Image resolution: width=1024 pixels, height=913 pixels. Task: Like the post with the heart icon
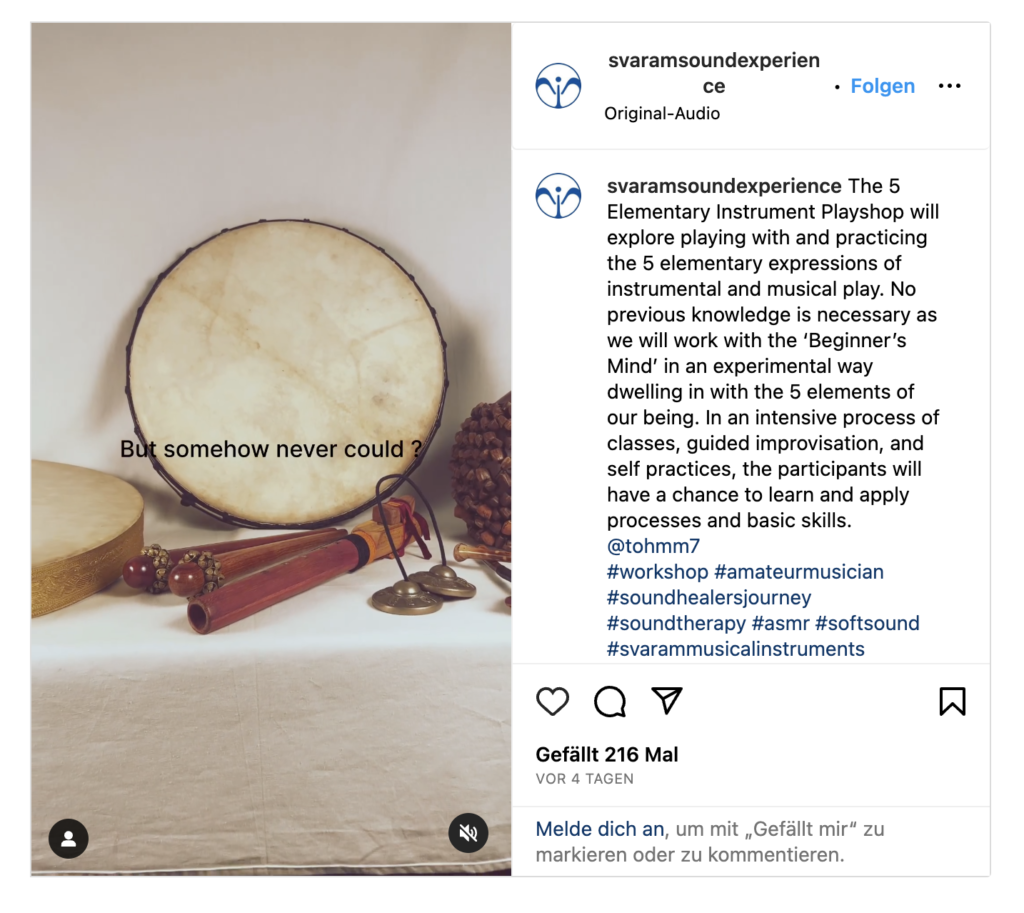[552, 701]
